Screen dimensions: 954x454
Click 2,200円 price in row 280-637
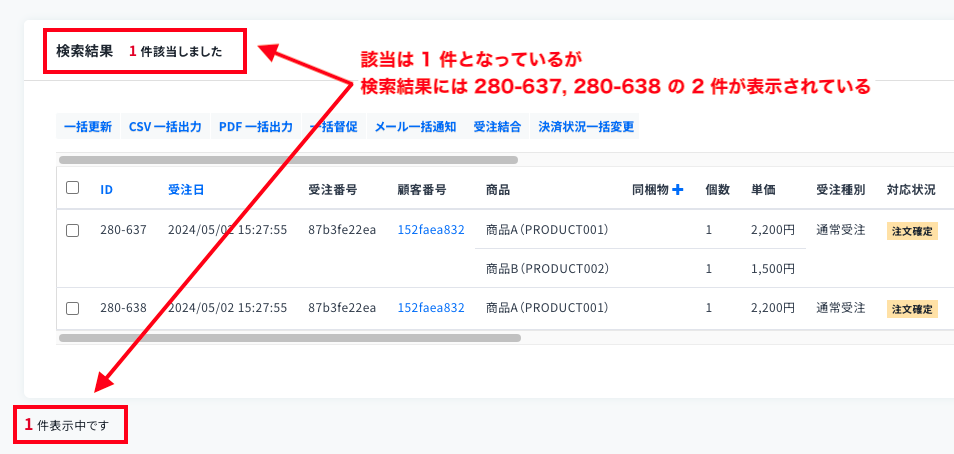click(x=773, y=230)
